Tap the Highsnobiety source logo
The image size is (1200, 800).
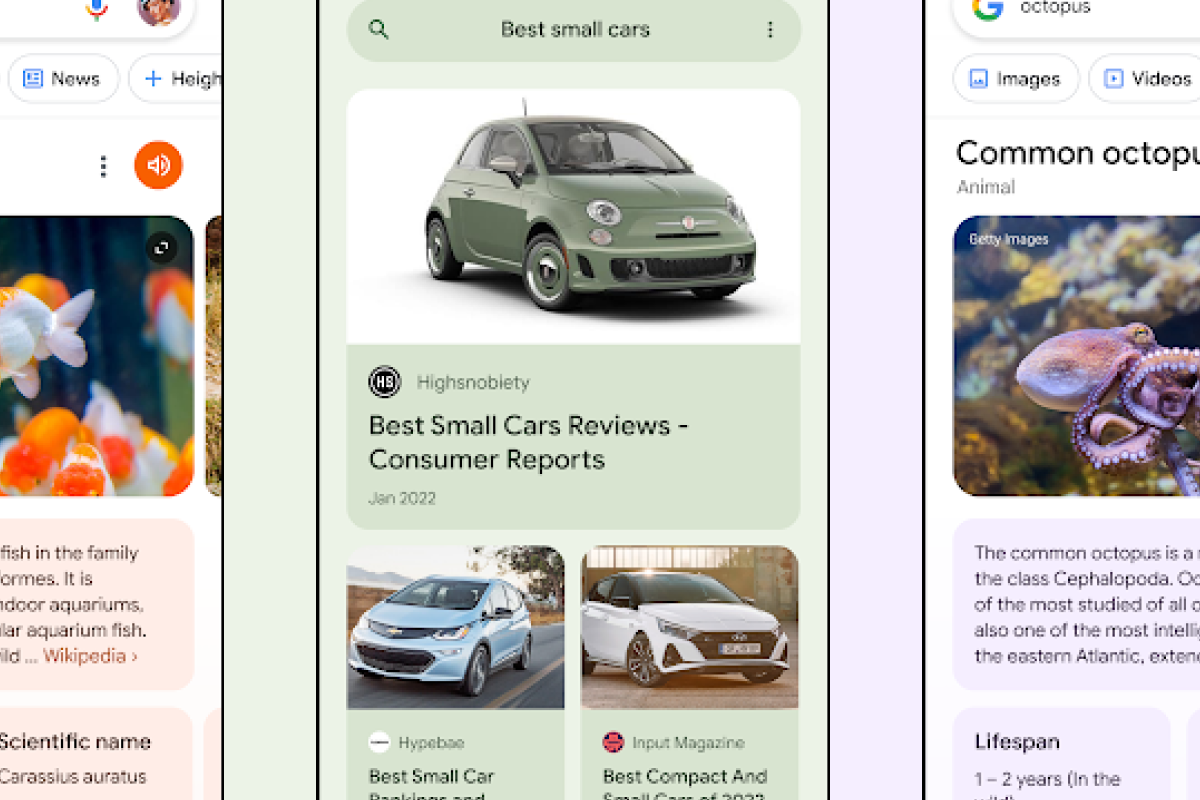click(x=385, y=382)
